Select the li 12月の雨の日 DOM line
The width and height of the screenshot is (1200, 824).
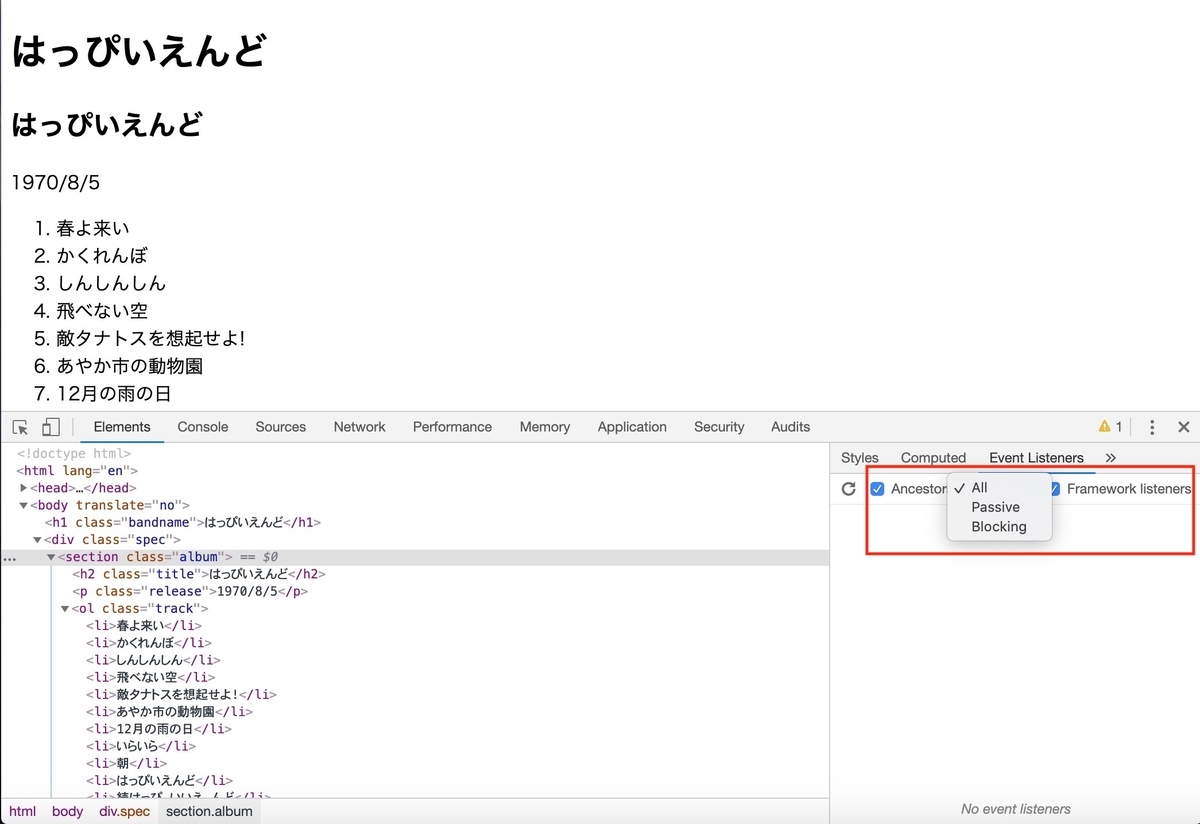[159, 729]
